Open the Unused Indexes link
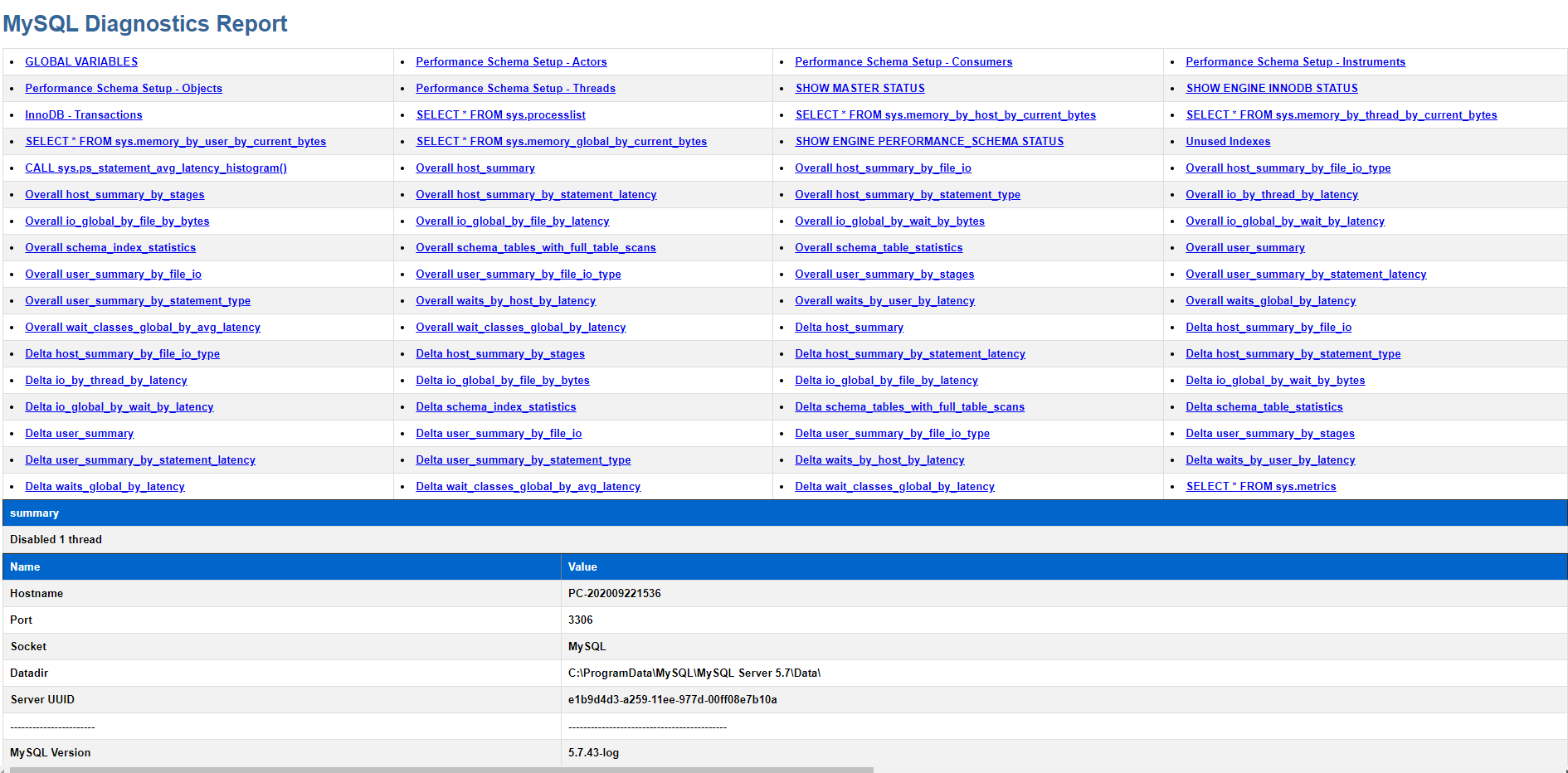This screenshot has width=1568, height=773. tap(1228, 142)
